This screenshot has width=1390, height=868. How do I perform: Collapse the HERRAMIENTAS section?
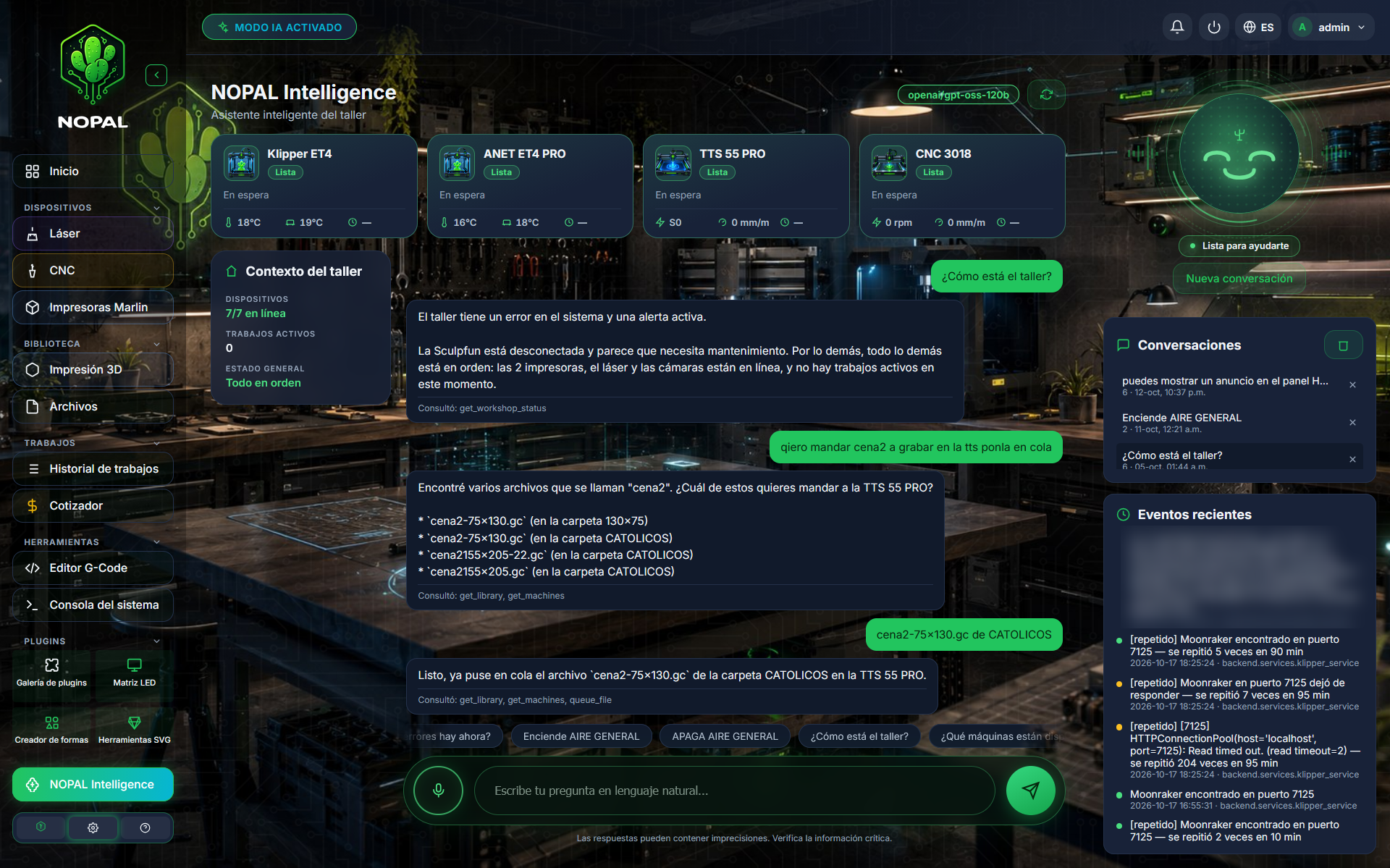click(156, 542)
